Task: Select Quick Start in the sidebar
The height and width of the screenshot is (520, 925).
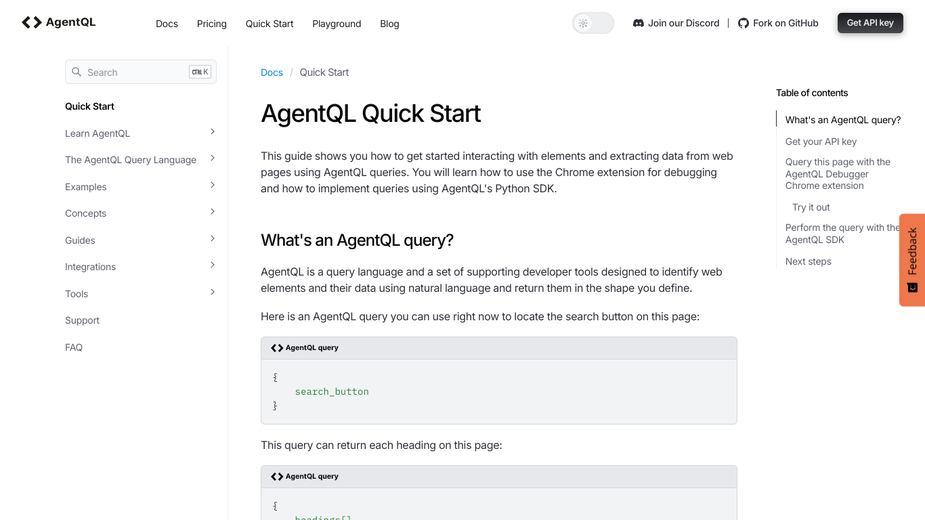Action: 90,106
